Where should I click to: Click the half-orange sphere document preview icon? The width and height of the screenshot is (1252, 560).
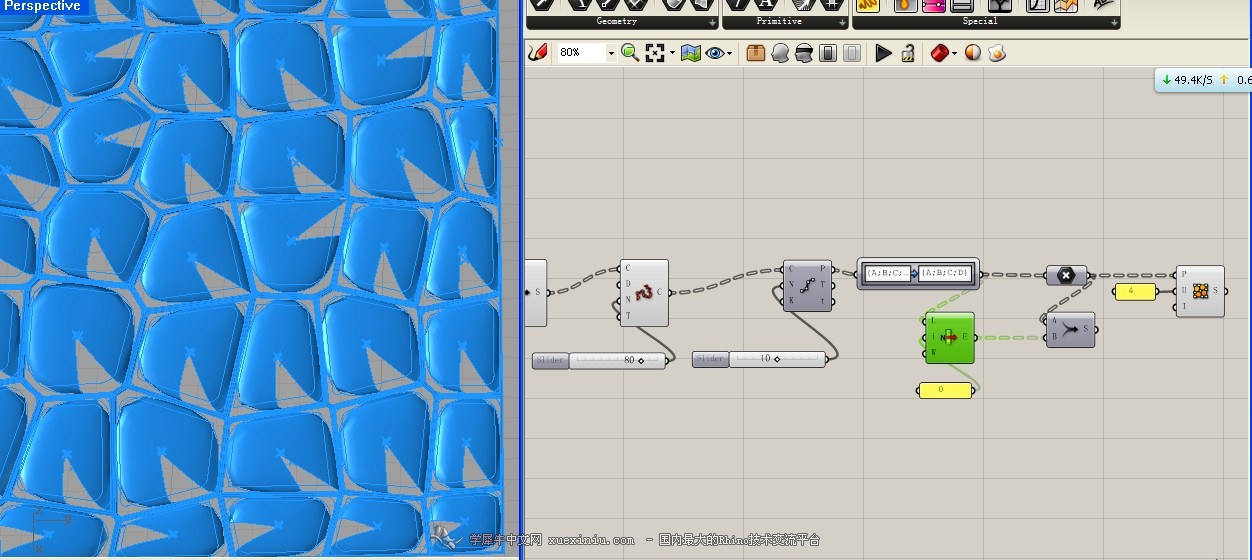tap(973, 52)
